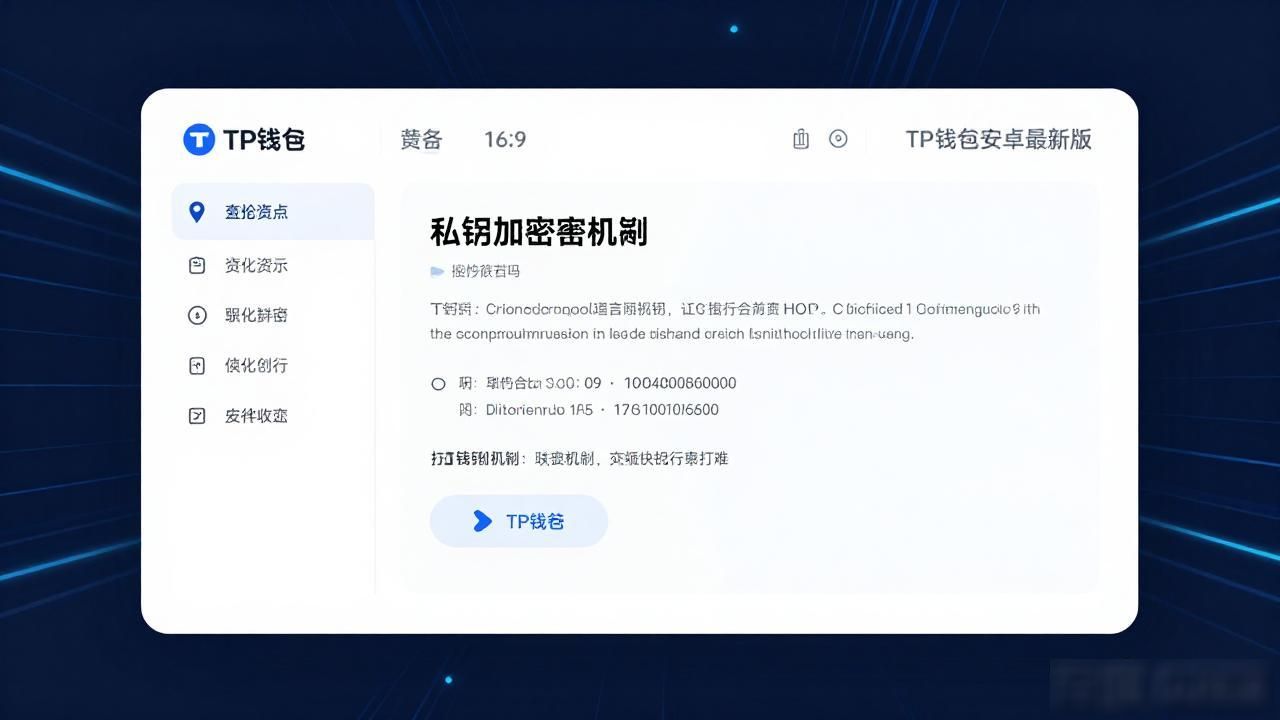1280x720 pixels.
Task: Click the bottom line ending 行棗打难
Action: (x=579, y=459)
